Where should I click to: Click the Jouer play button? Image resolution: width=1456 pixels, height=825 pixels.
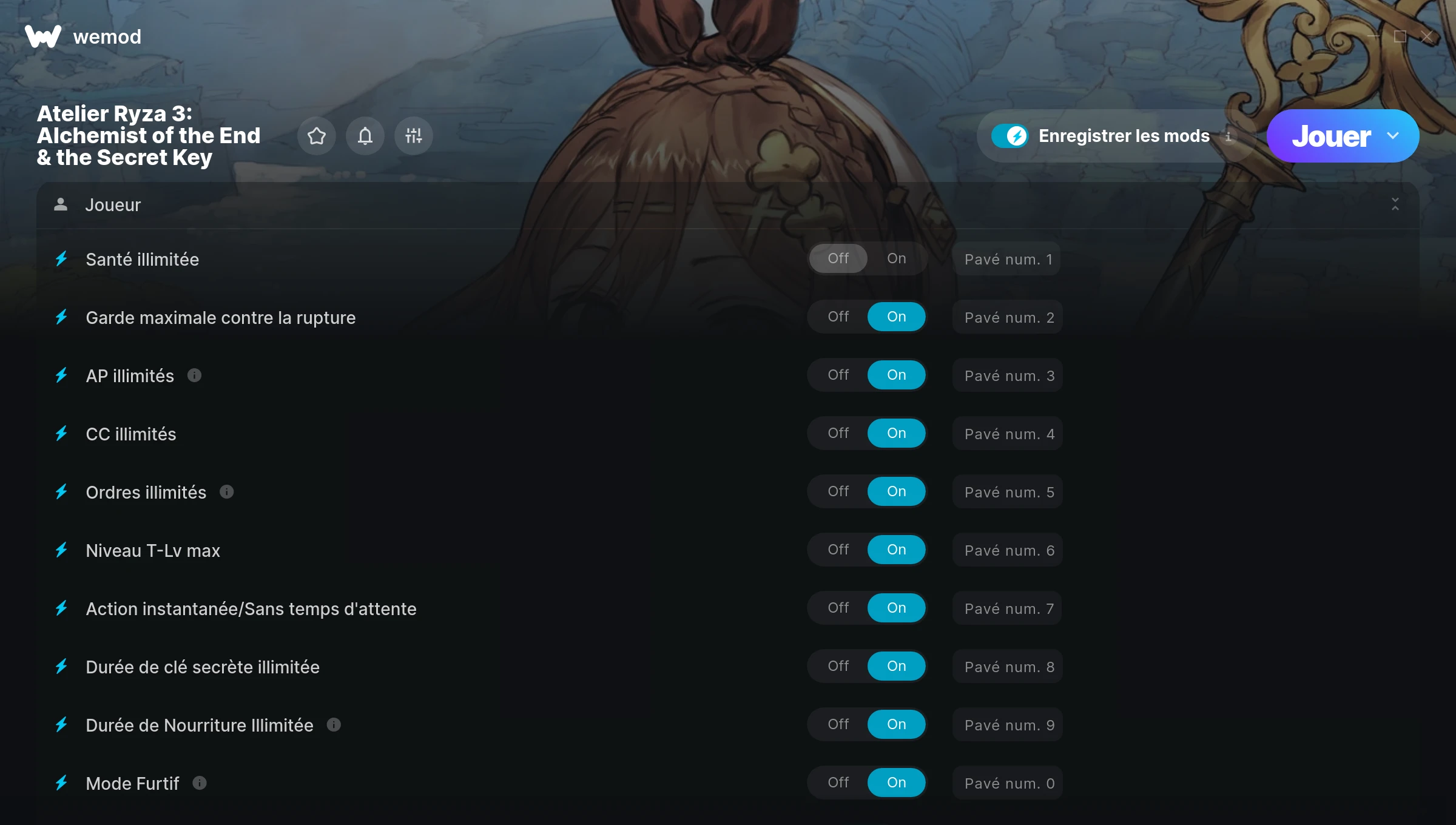coord(1331,136)
